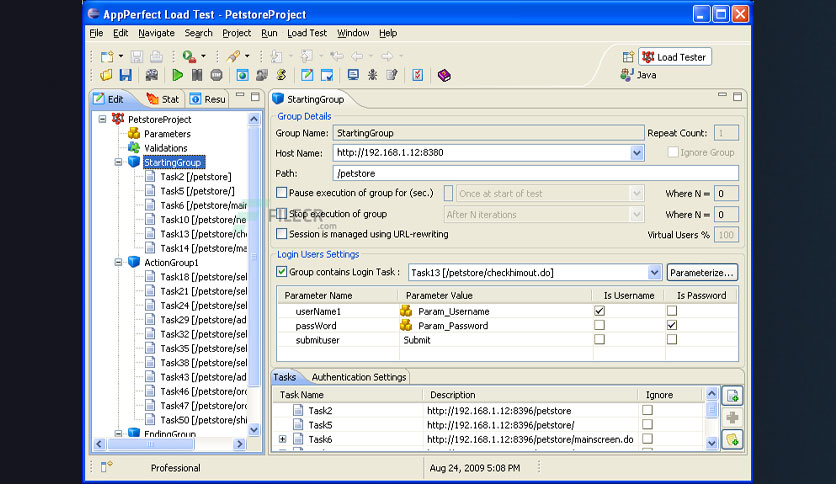Click the Load Tester perspective button
Screen dimensions: 836x484
tap(675, 57)
